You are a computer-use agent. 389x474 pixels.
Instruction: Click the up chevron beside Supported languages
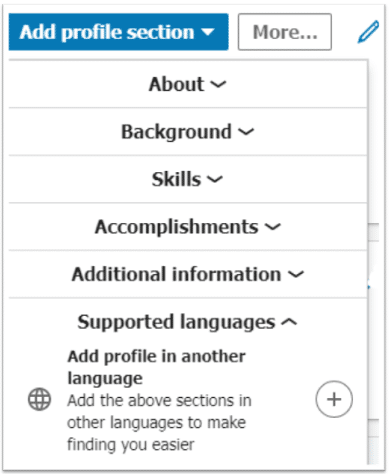coord(289,322)
